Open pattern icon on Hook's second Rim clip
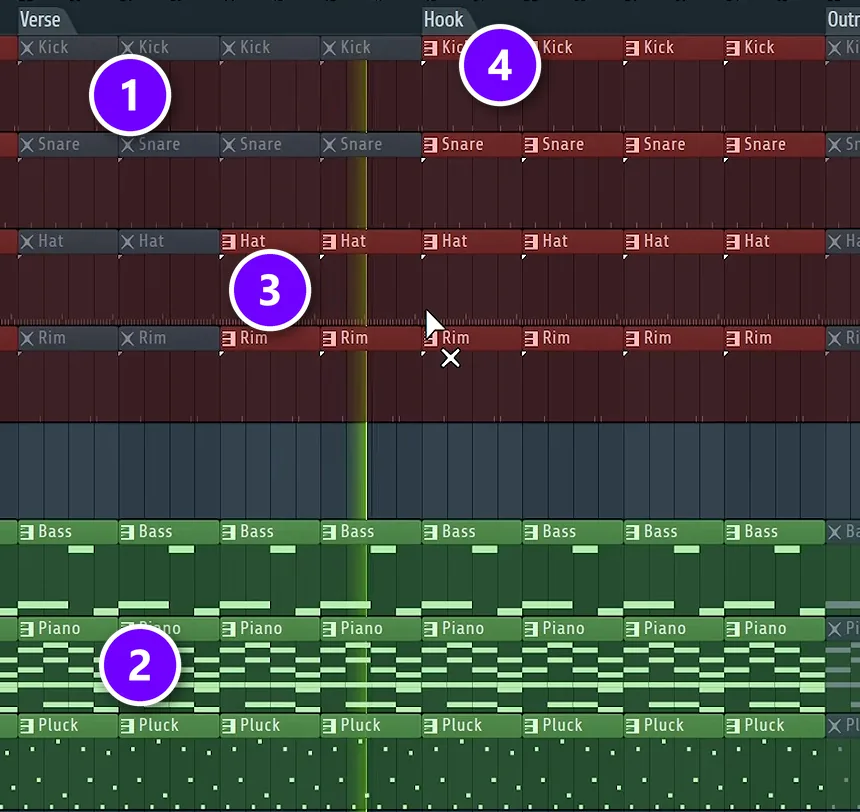860x812 pixels. (x=531, y=339)
